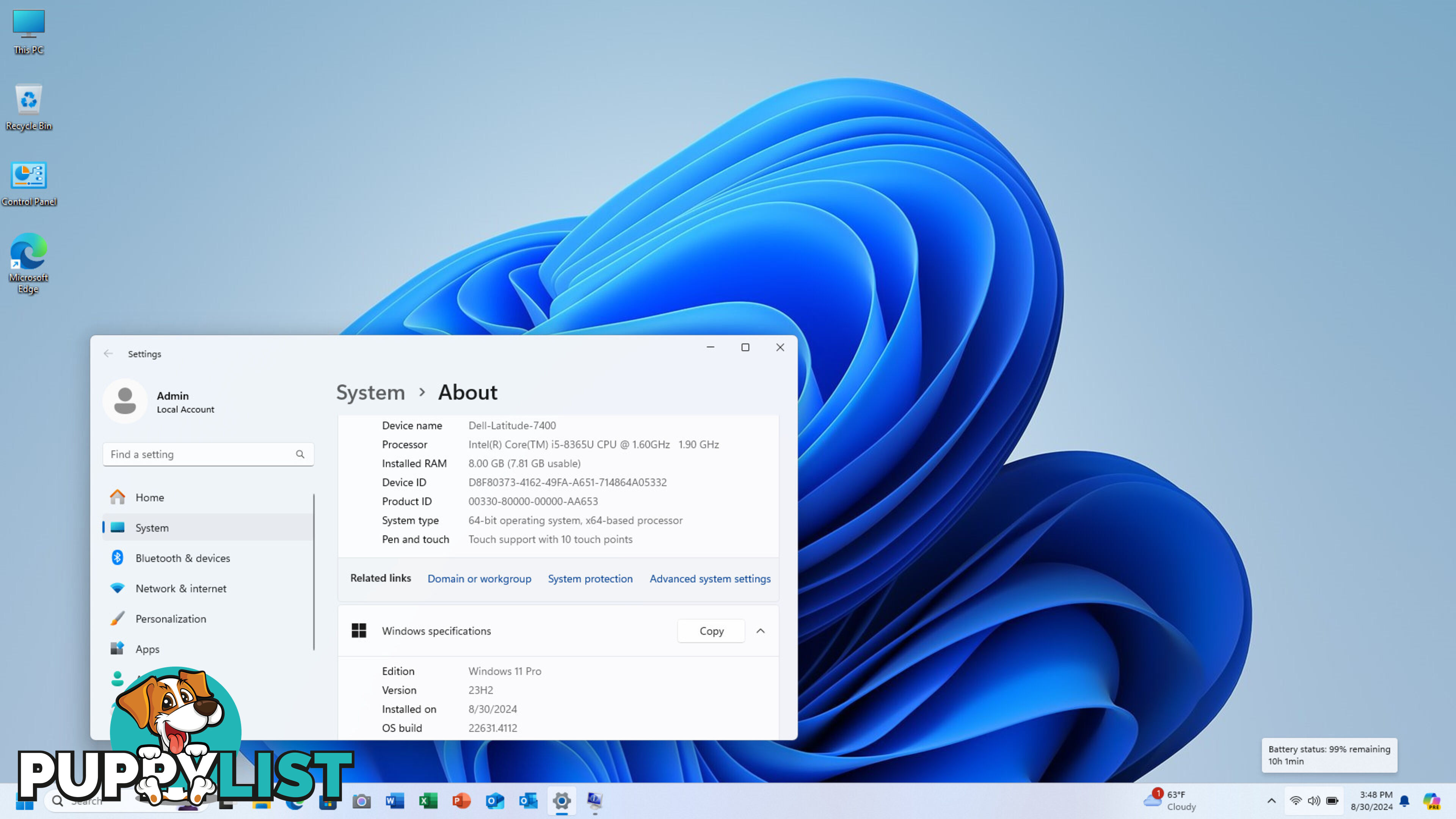The image size is (1456, 819).
Task: Open Bluetooth & devices settings
Action: pos(207,559)
